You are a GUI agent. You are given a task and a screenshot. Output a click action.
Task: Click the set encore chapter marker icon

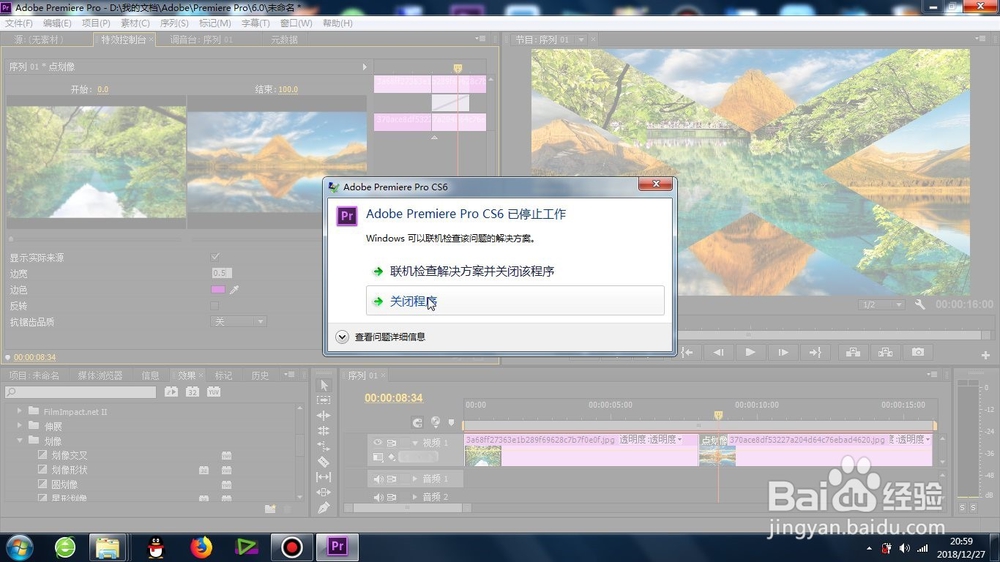[436, 422]
